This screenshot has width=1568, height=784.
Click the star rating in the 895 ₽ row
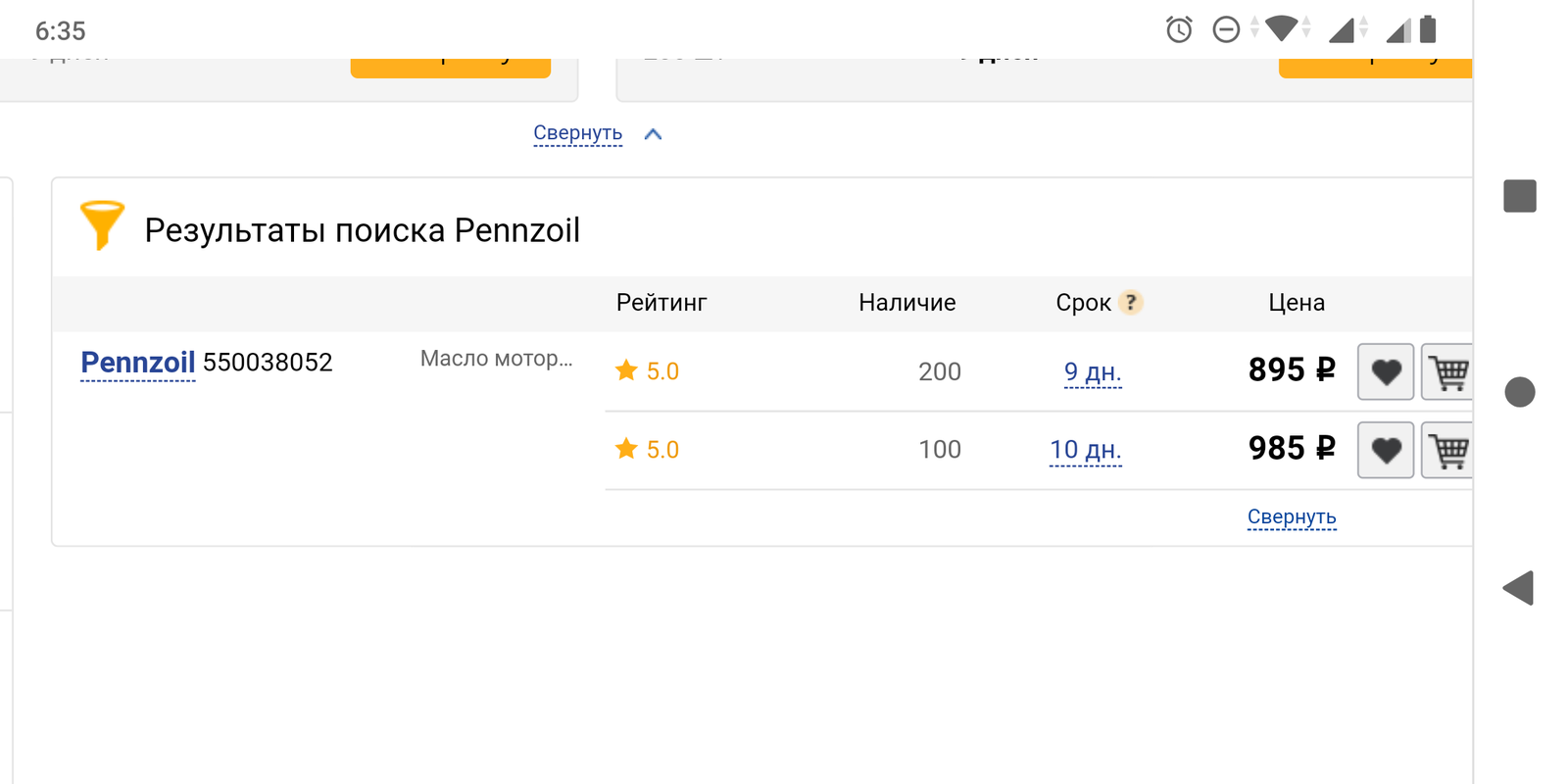coord(647,371)
